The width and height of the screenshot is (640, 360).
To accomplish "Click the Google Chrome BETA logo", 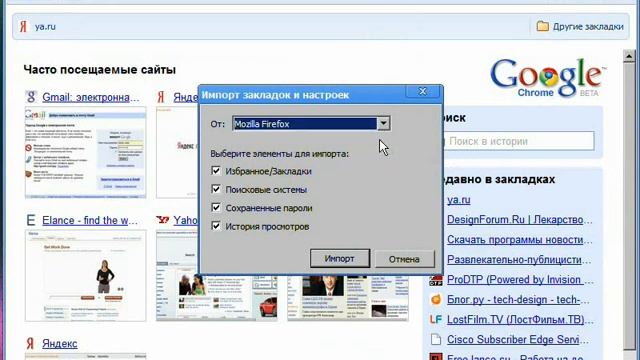I will [x=548, y=78].
